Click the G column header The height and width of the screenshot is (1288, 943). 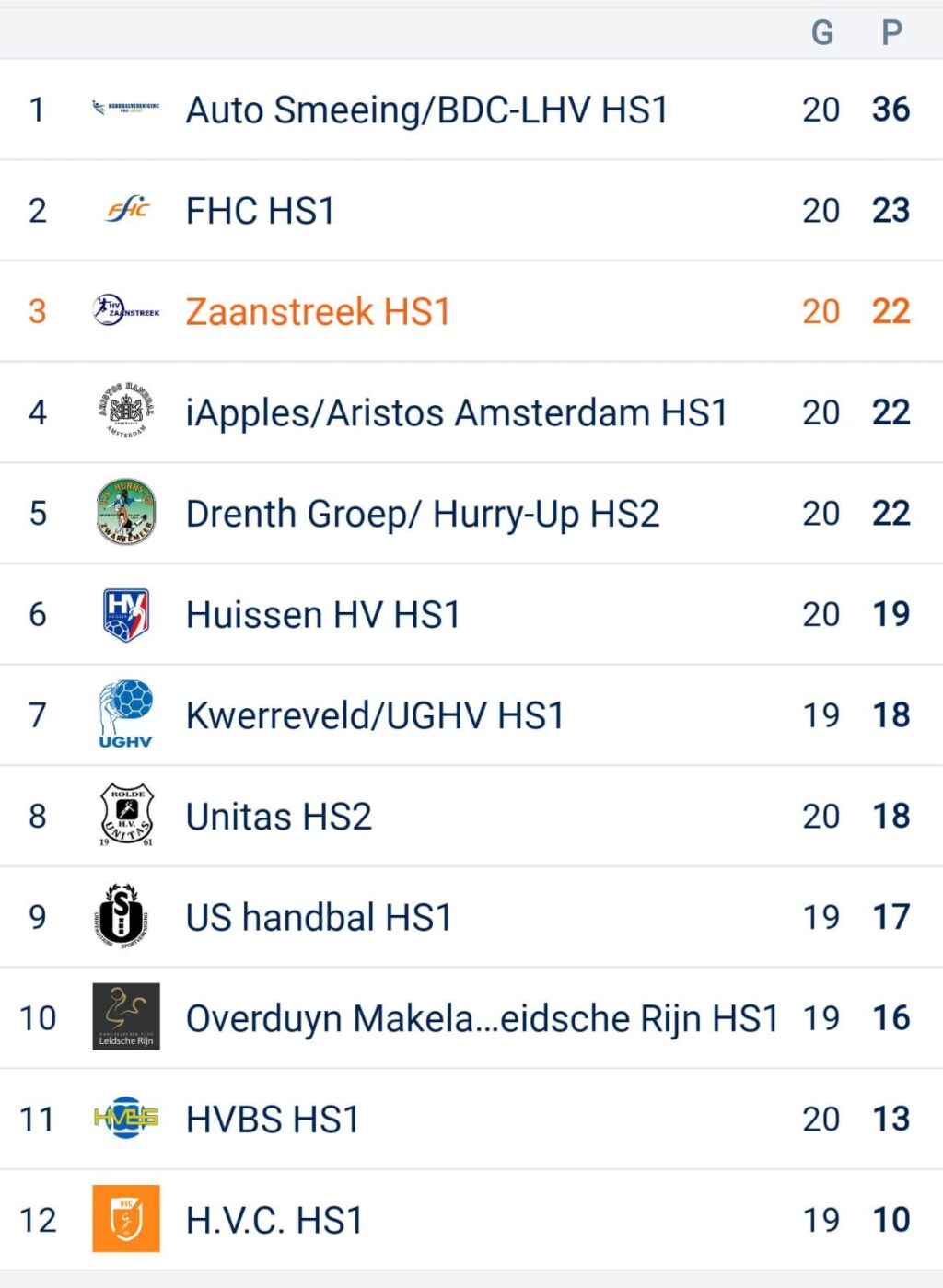821,33
